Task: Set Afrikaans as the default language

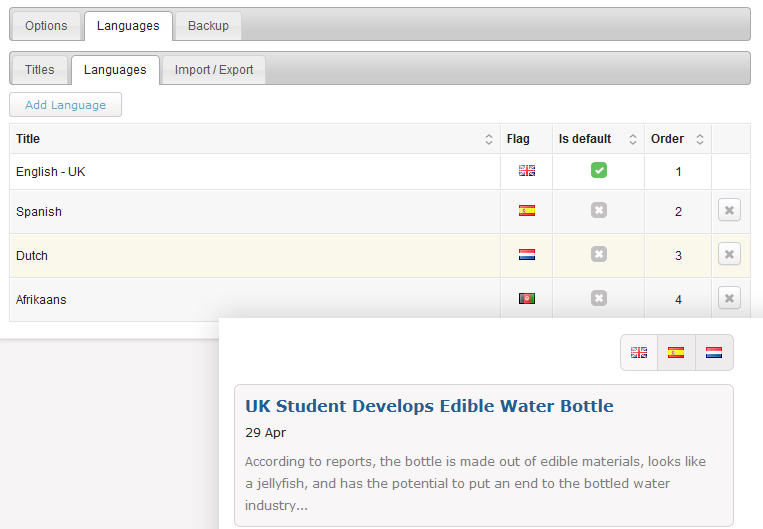Action: click(x=599, y=298)
